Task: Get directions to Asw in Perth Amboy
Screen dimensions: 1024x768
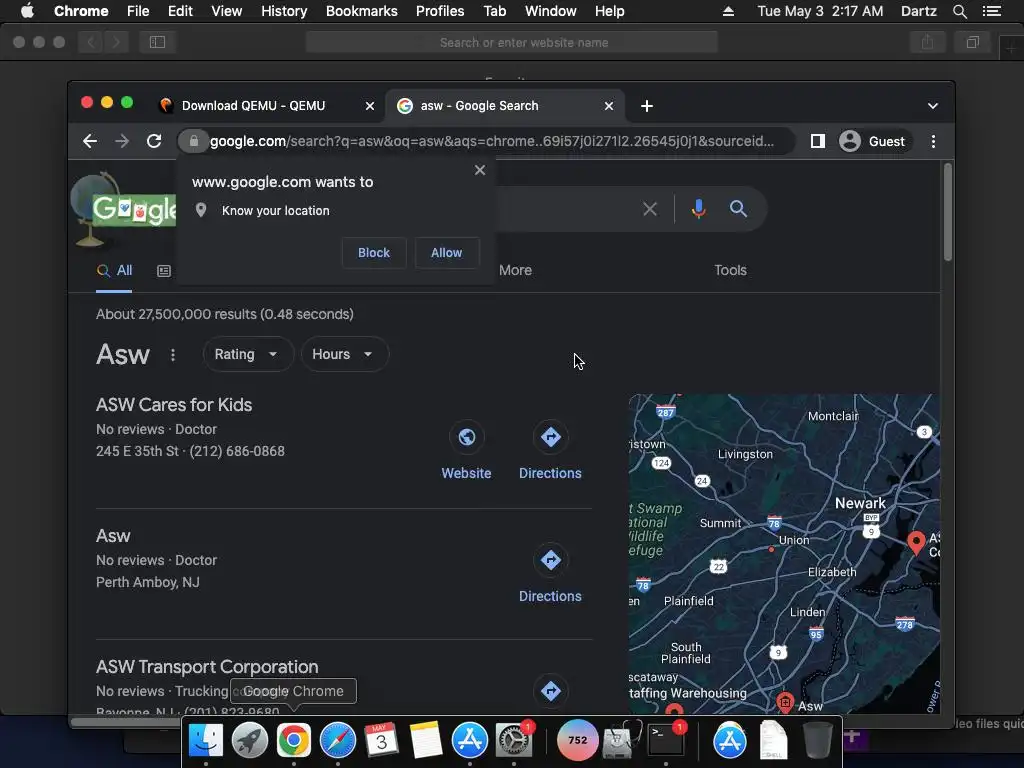Action: [x=550, y=575]
